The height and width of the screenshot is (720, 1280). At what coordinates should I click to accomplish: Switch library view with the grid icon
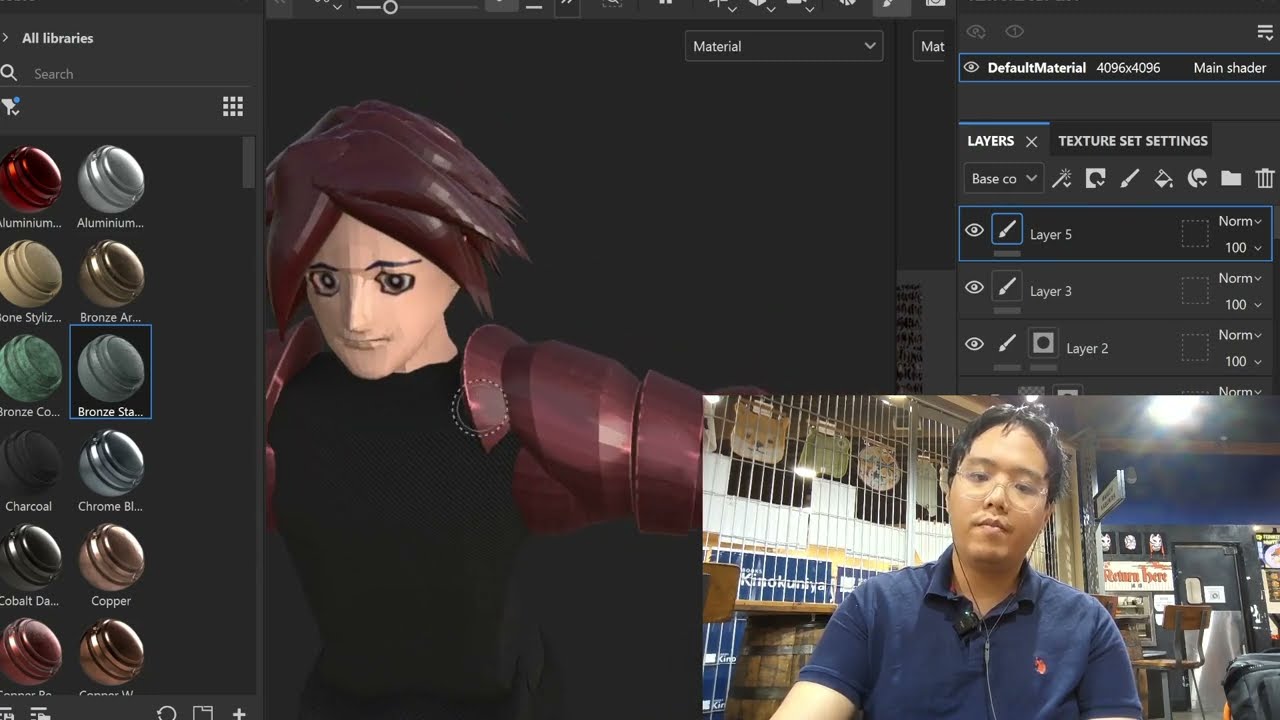(x=233, y=106)
